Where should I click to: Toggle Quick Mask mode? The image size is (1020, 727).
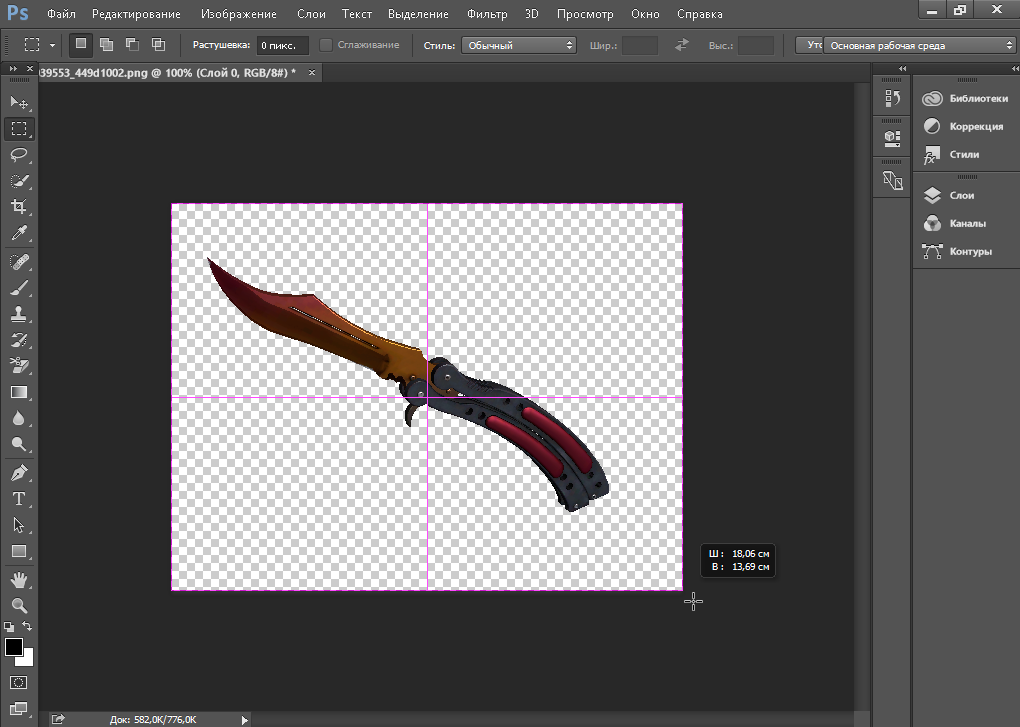(19, 682)
